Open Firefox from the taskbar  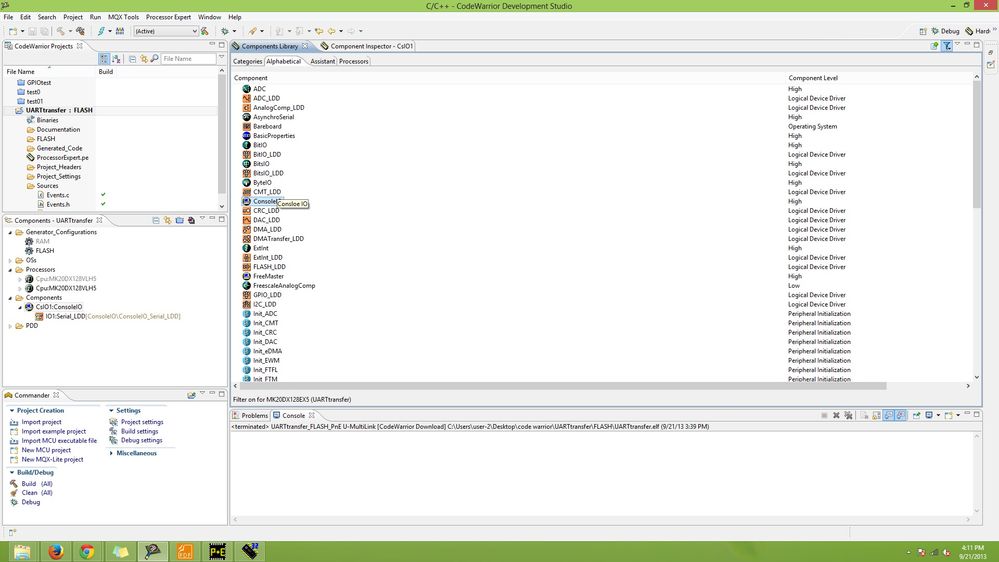click(55, 551)
